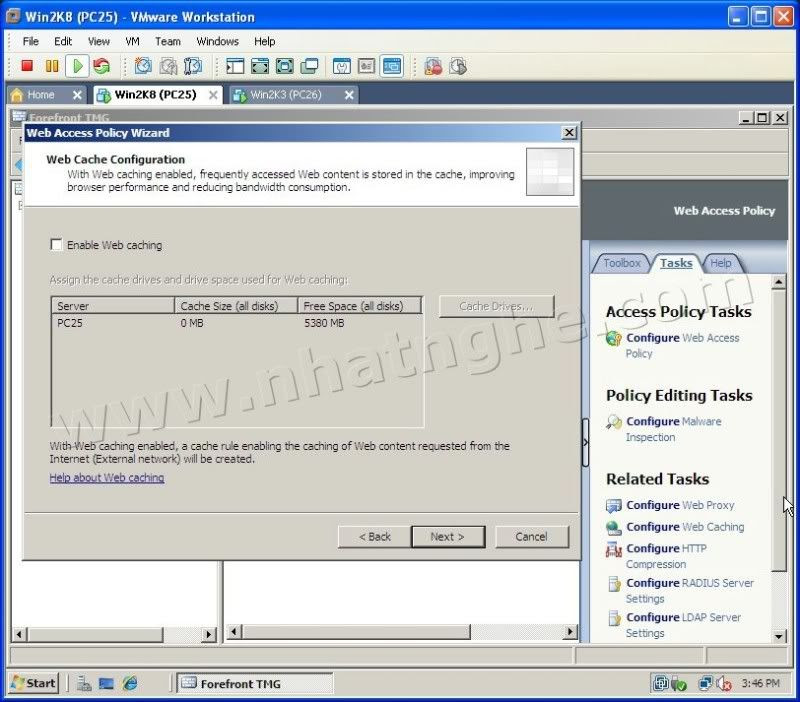Image resolution: width=800 pixels, height=702 pixels.
Task: Collapse the task pane with the splitter arrow
Action: (585, 442)
